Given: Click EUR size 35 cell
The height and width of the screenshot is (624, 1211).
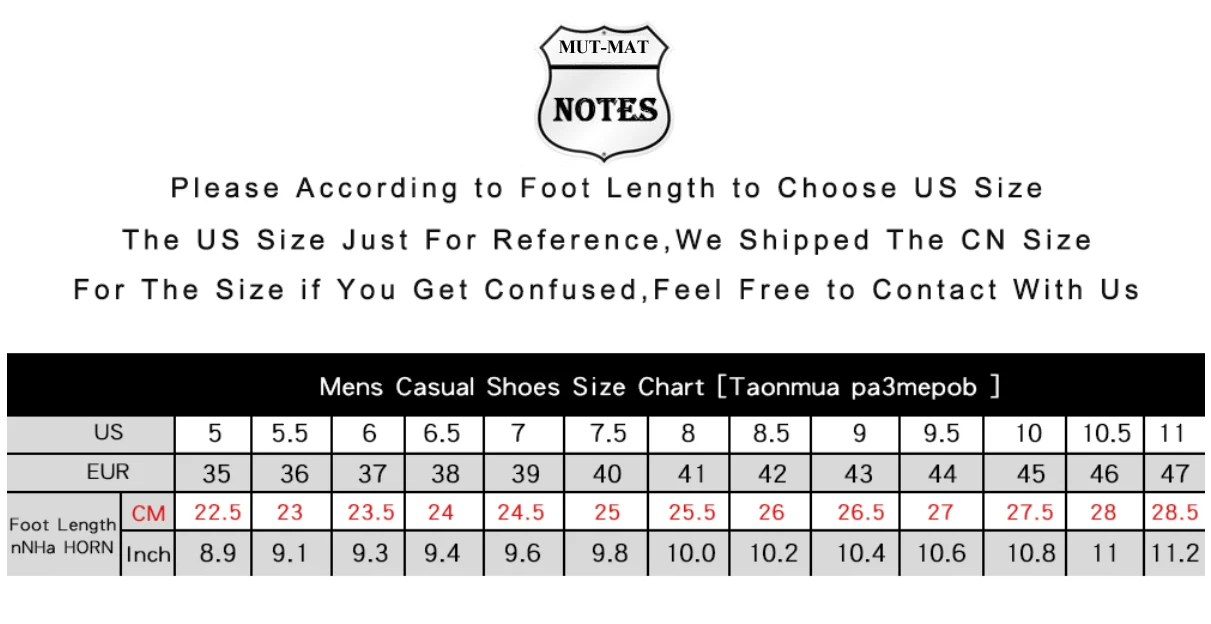Looking at the screenshot, I should tap(215, 473).
